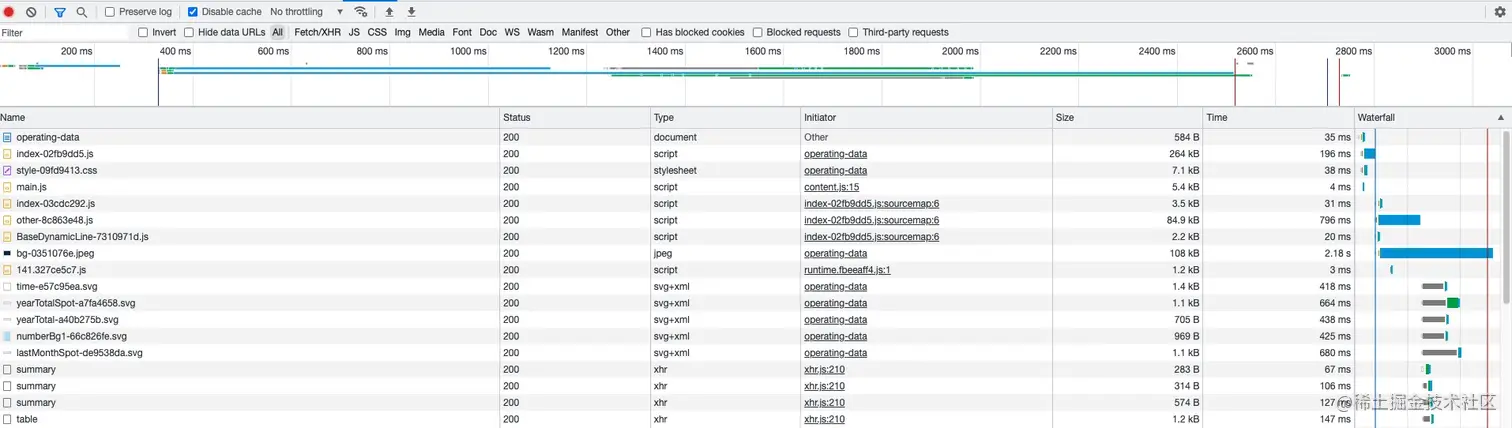Screen dimensions: 1512x428
Task: Select the Other type filter
Action: pyautogui.click(x=618, y=32)
